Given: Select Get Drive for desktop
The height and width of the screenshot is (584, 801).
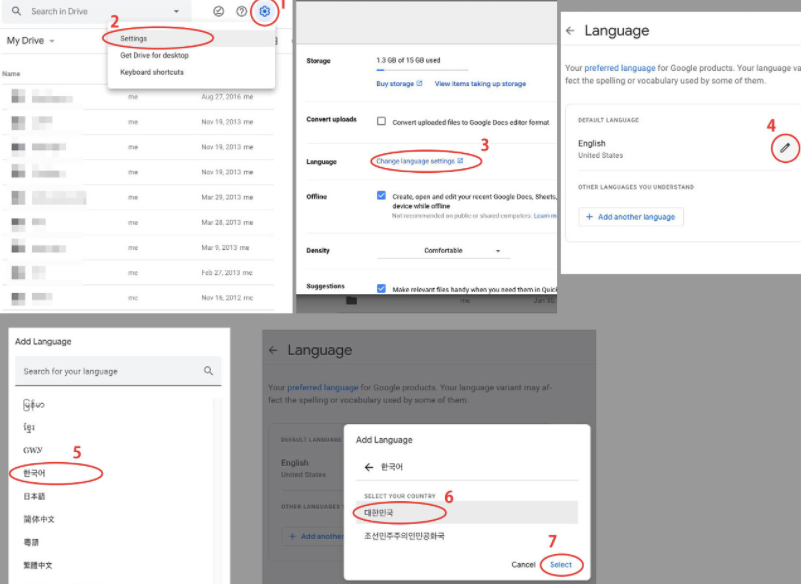Looking at the screenshot, I should (154, 55).
